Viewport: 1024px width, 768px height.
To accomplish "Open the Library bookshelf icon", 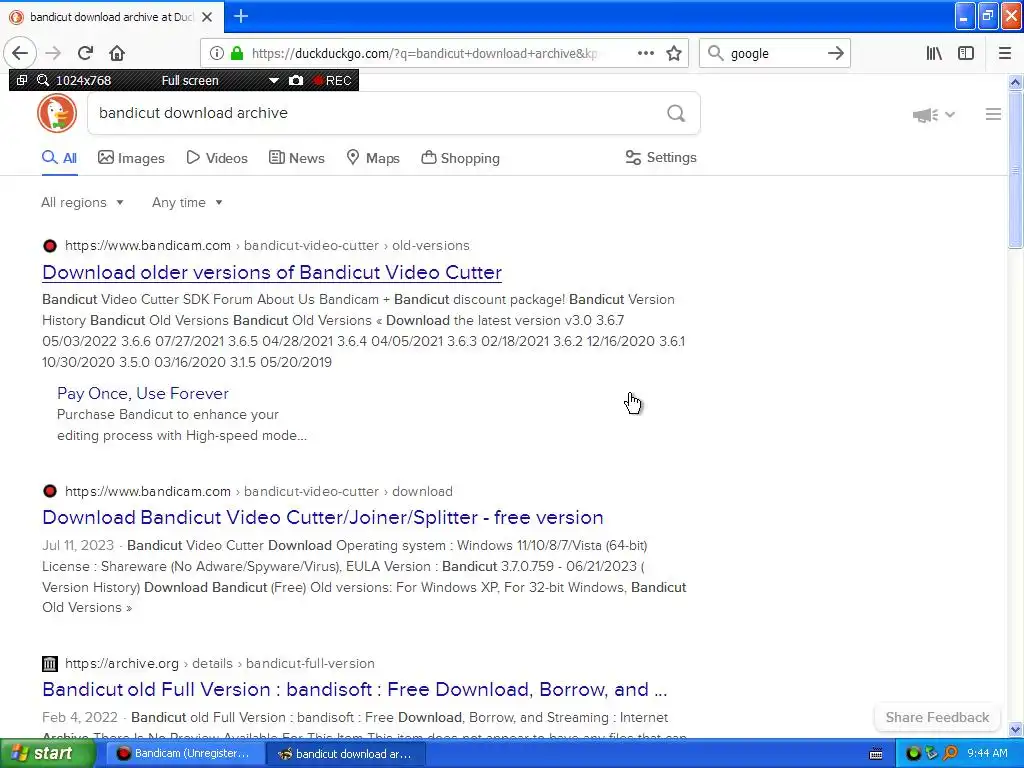I will (934, 54).
